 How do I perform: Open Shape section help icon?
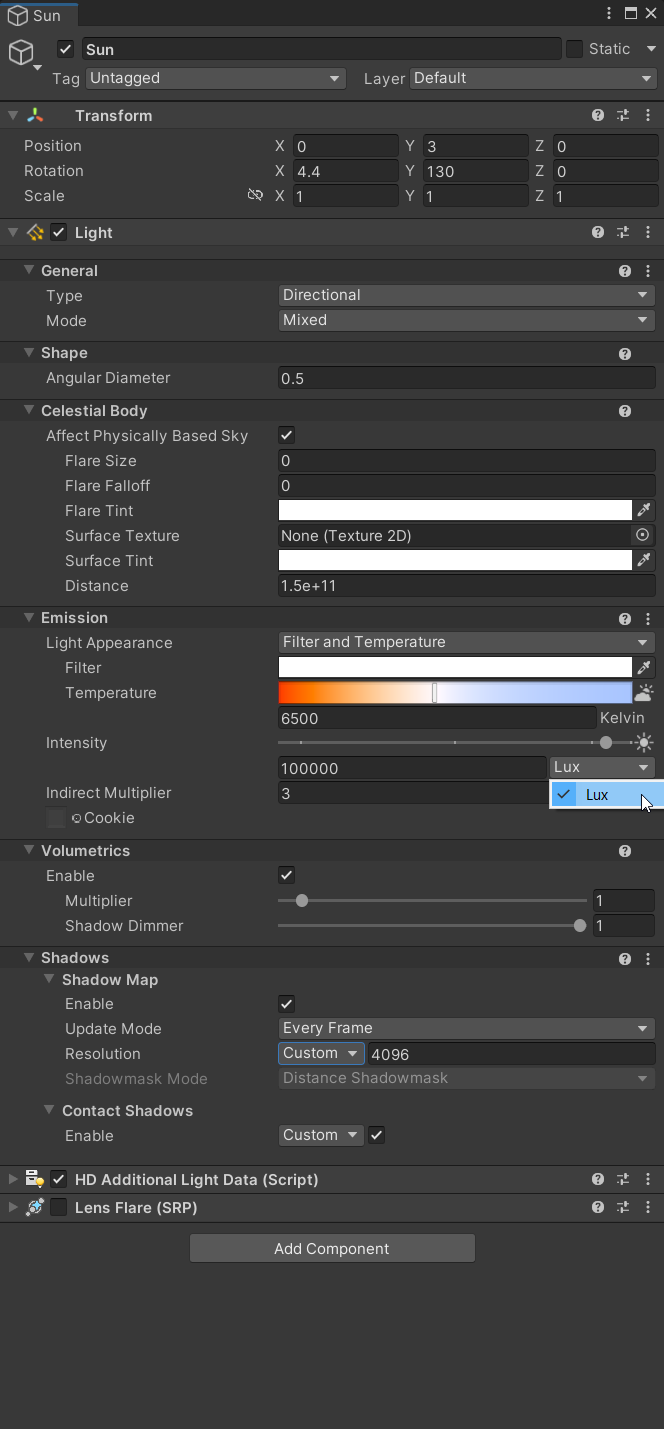[x=625, y=353]
